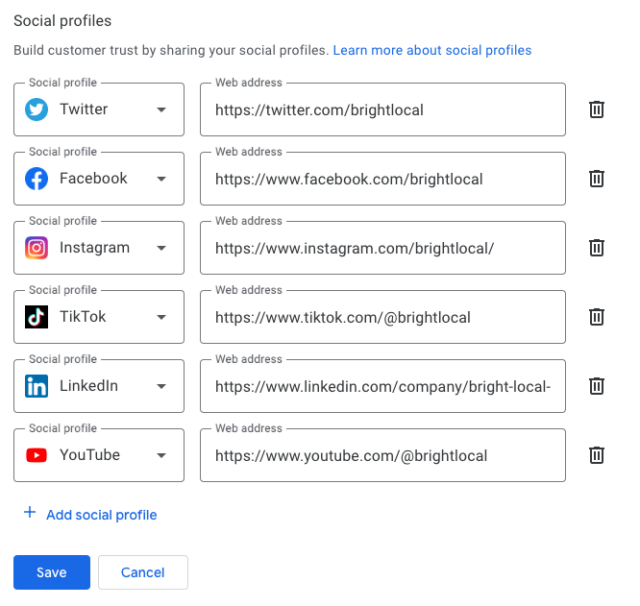
Task: Save the social profiles
Action: (x=52, y=572)
